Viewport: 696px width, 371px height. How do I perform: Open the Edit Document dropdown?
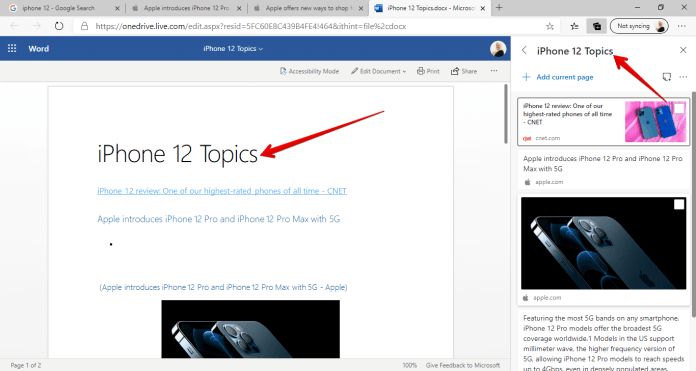pos(378,71)
